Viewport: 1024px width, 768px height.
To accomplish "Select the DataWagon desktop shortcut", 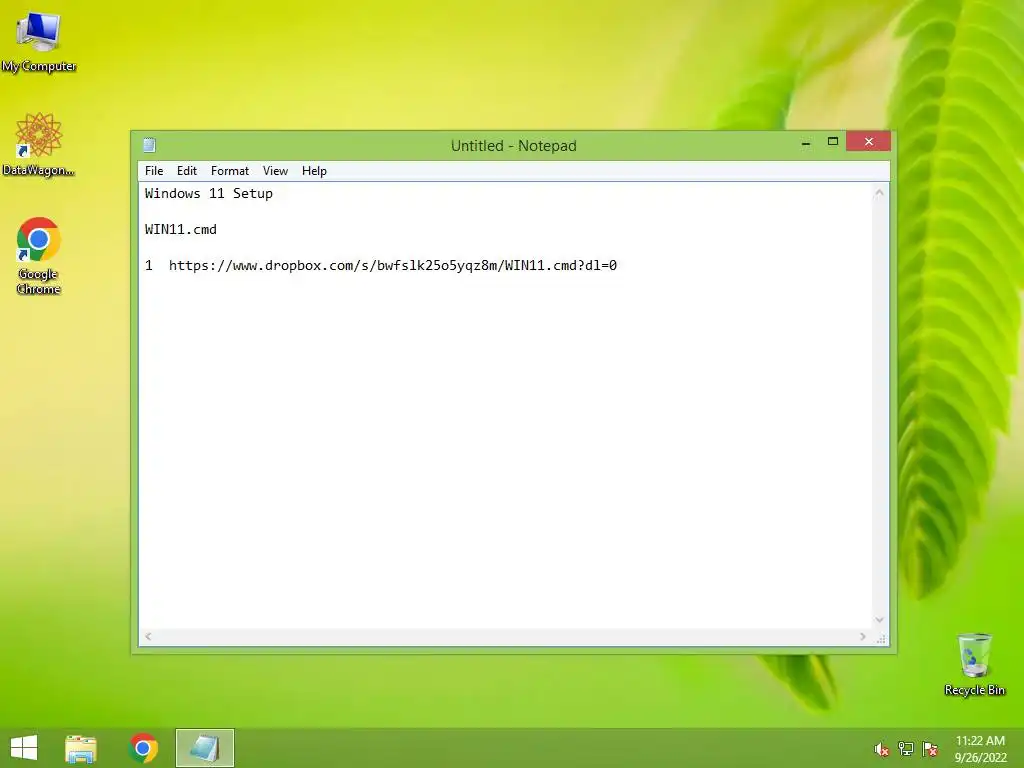I will 39,144.
